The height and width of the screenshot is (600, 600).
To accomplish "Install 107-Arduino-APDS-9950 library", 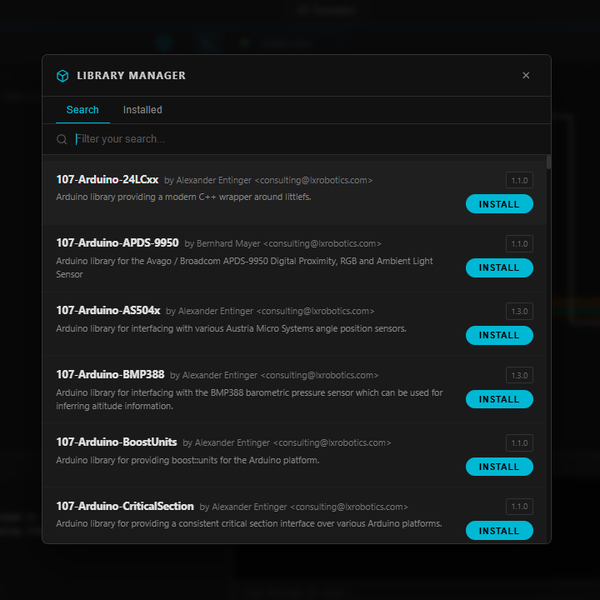I will (499, 268).
